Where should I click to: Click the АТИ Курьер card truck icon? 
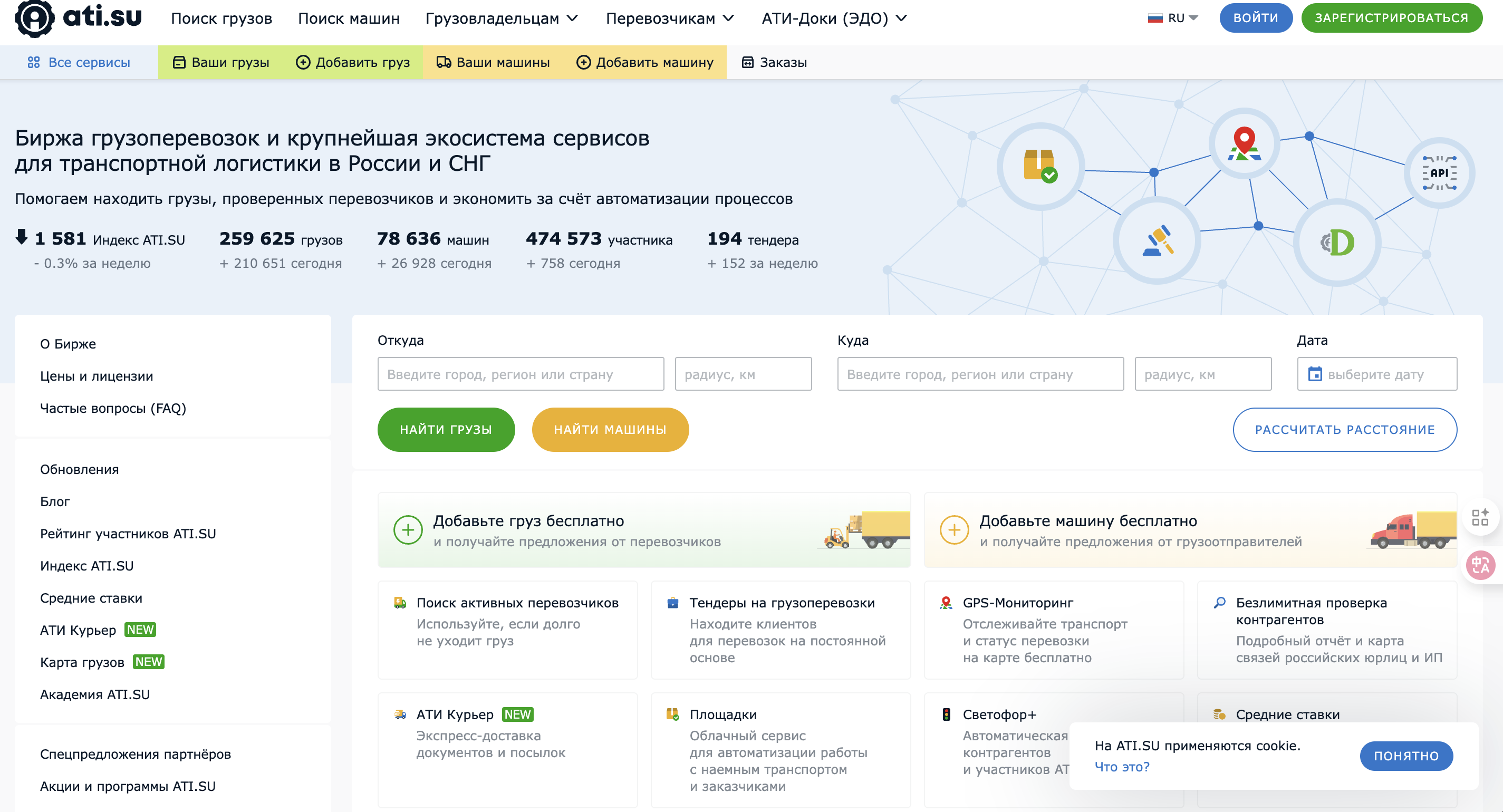(x=400, y=714)
